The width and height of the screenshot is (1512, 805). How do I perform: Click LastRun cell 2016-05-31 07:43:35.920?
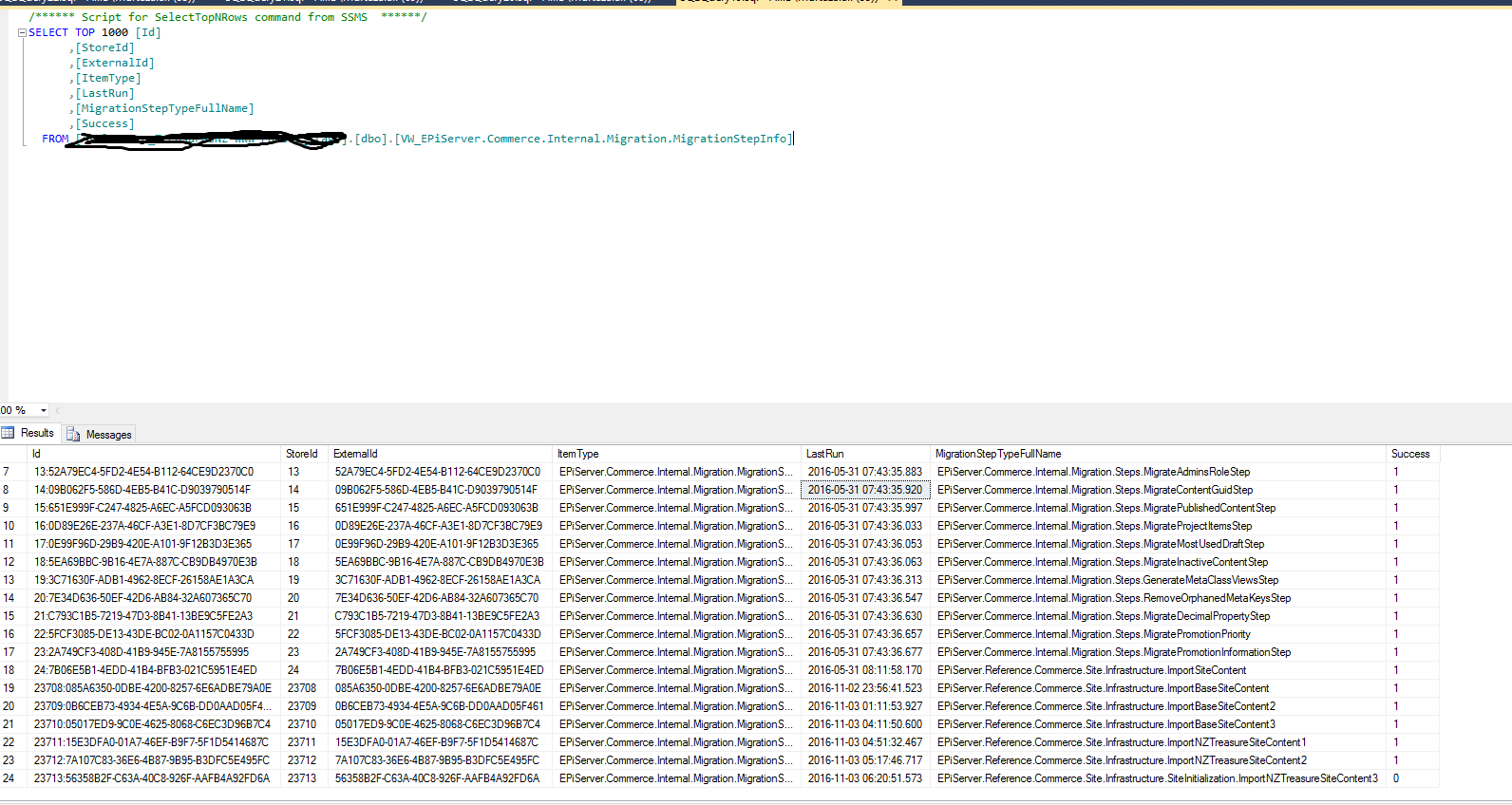pyautogui.click(x=866, y=490)
